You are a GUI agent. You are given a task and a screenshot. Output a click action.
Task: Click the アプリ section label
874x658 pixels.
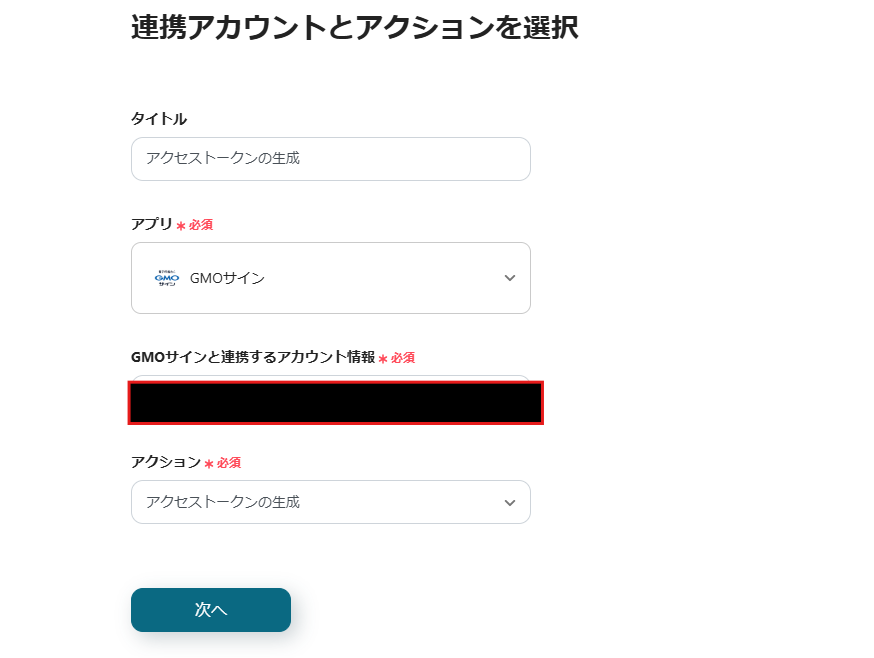pyautogui.click(x=150, y=224)
